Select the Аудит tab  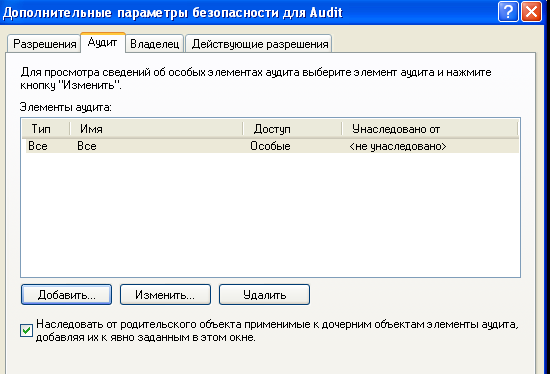pyautogui.click(x=102, y=42)
